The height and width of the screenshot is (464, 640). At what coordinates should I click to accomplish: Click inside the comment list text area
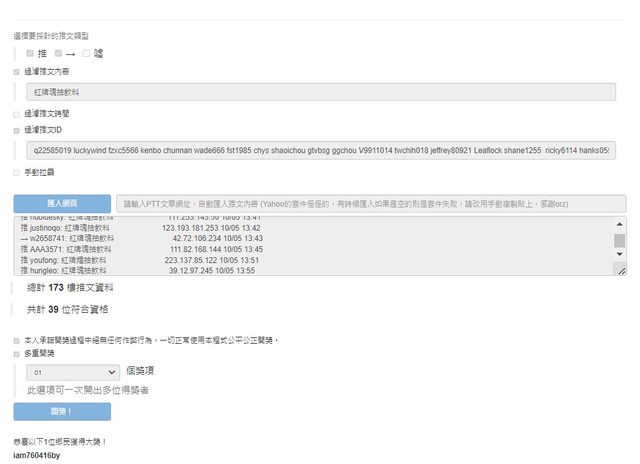tap(300, 245)
